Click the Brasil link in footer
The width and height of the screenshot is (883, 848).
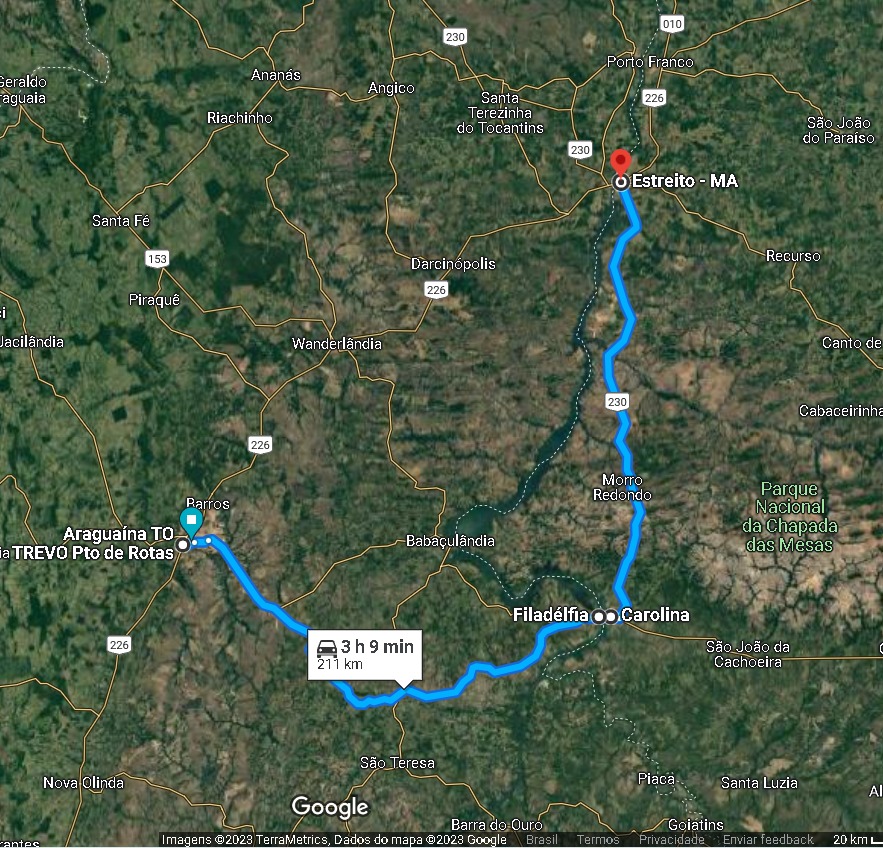[x=541, y=840]
